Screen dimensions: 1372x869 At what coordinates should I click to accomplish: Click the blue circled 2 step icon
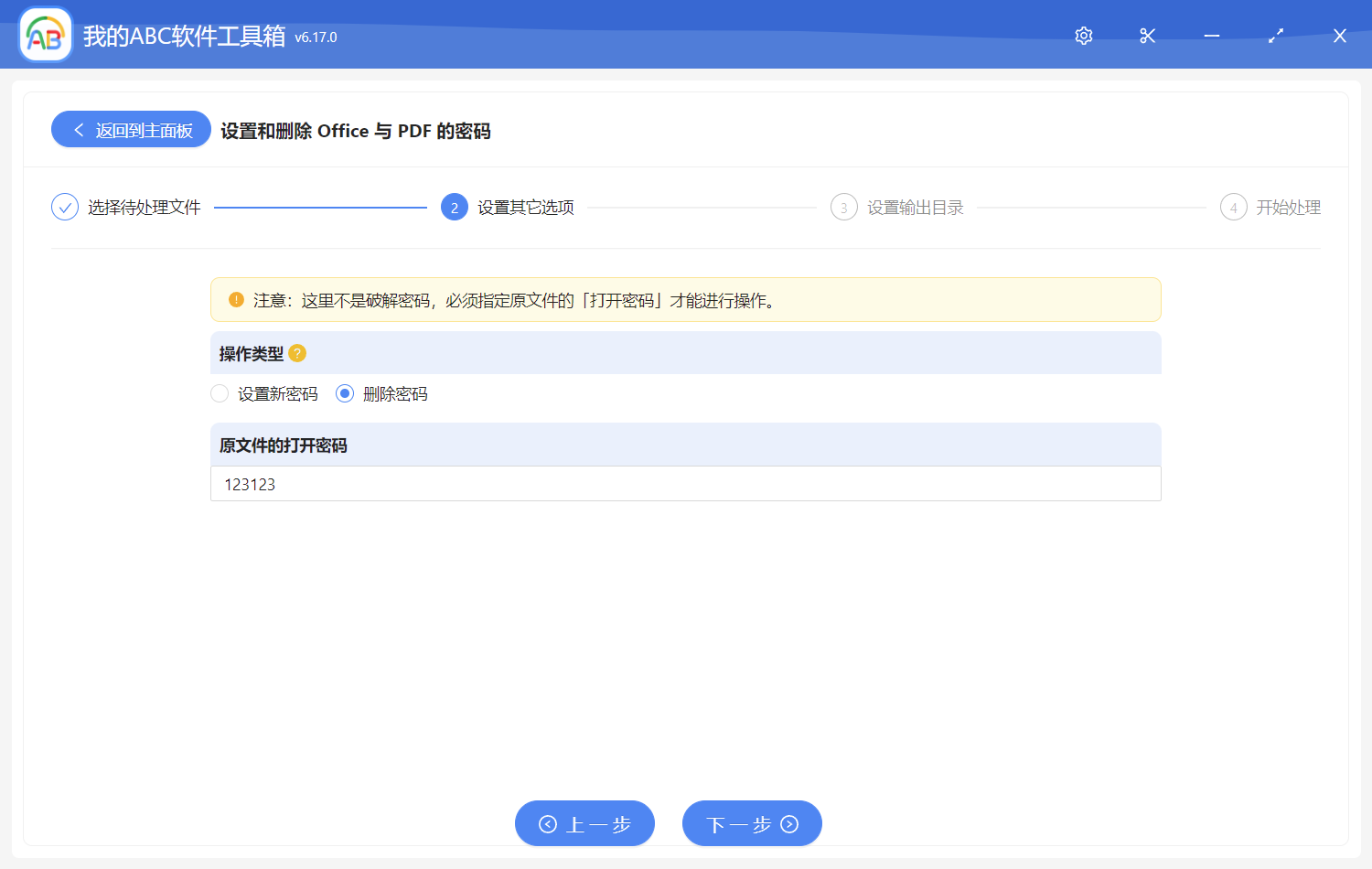coord(455,207)
